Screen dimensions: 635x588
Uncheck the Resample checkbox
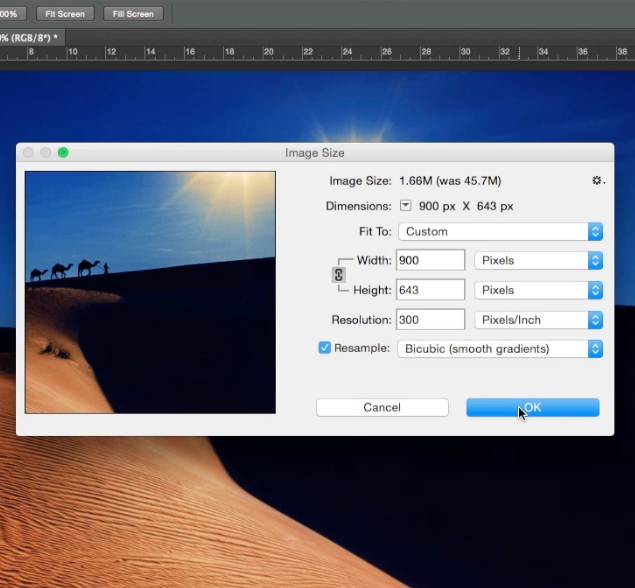(324, 348)
